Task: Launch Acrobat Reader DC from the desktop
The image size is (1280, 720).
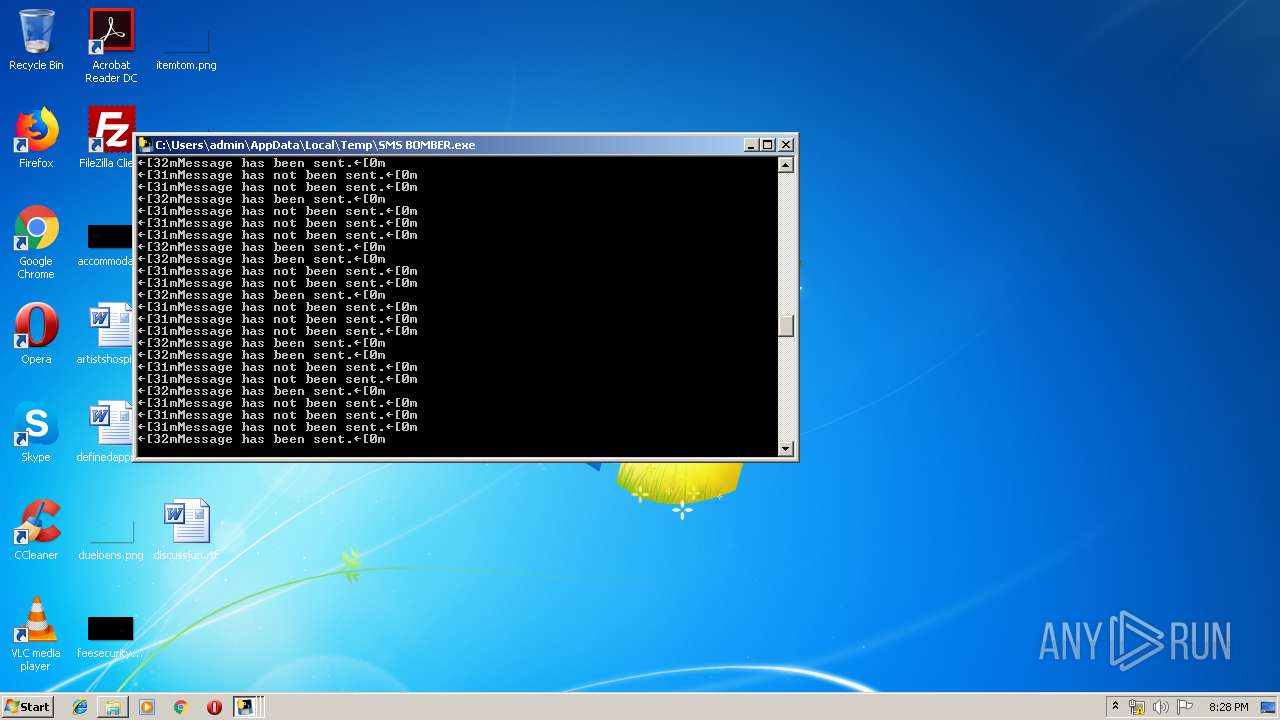Action: 111,45
